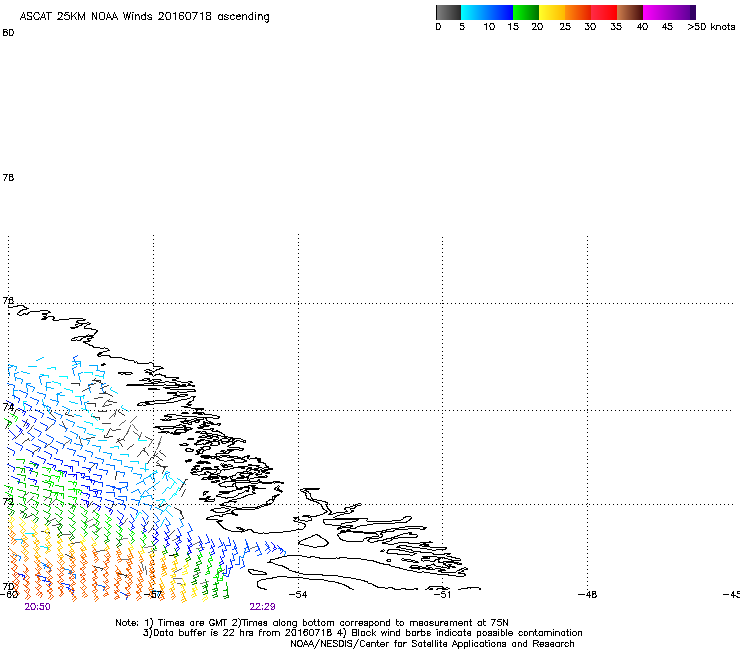
Task: Click the orange 25-30 knots color segment
Action: pos(578,12)
